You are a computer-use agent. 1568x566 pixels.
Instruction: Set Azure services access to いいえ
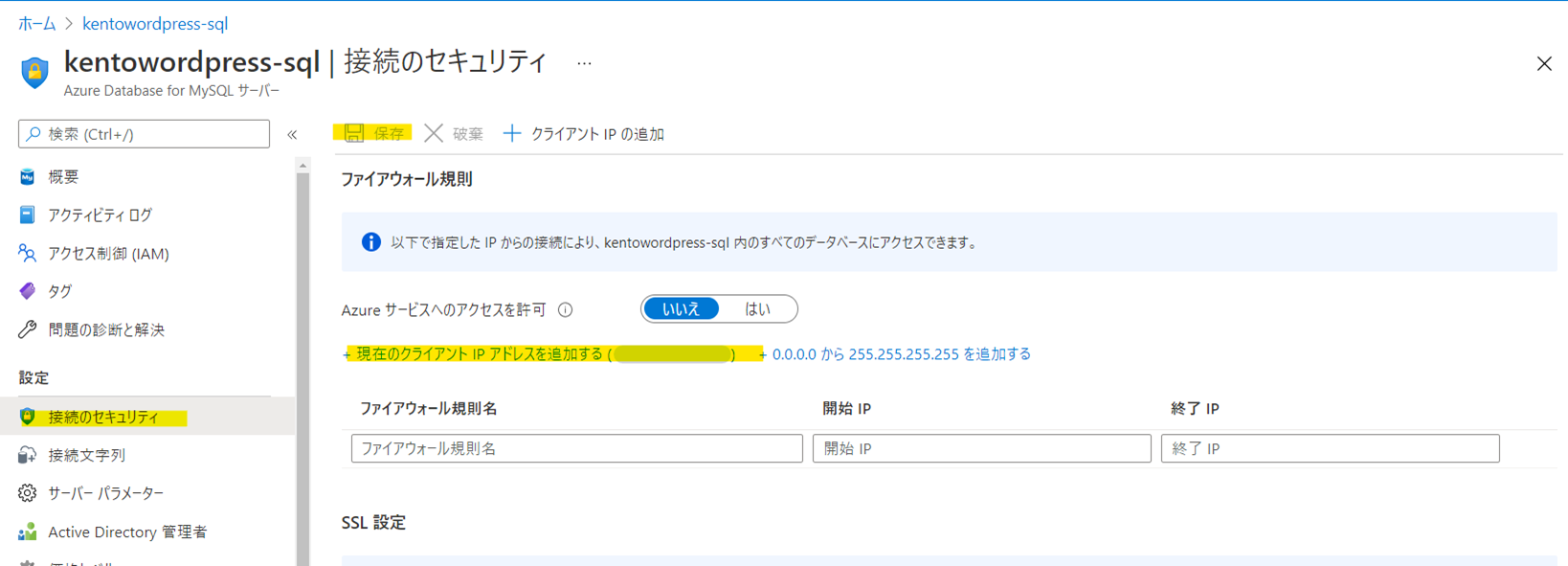681,309
